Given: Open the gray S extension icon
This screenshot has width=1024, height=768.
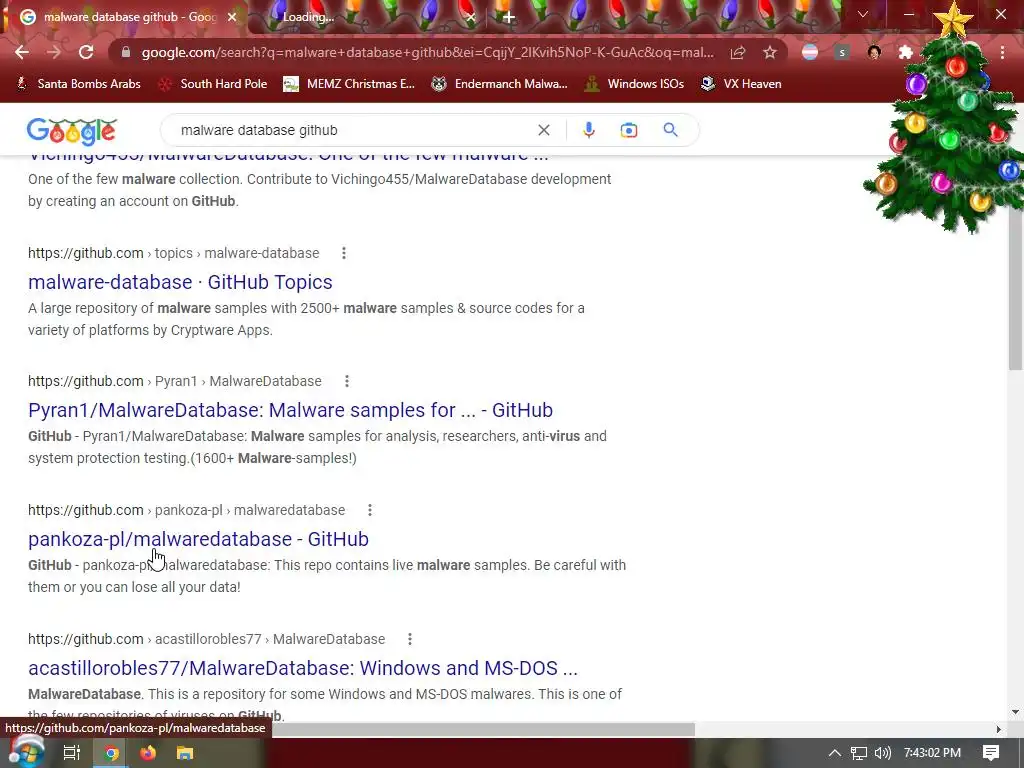Looking at the screenshot, I should [842, 52].
